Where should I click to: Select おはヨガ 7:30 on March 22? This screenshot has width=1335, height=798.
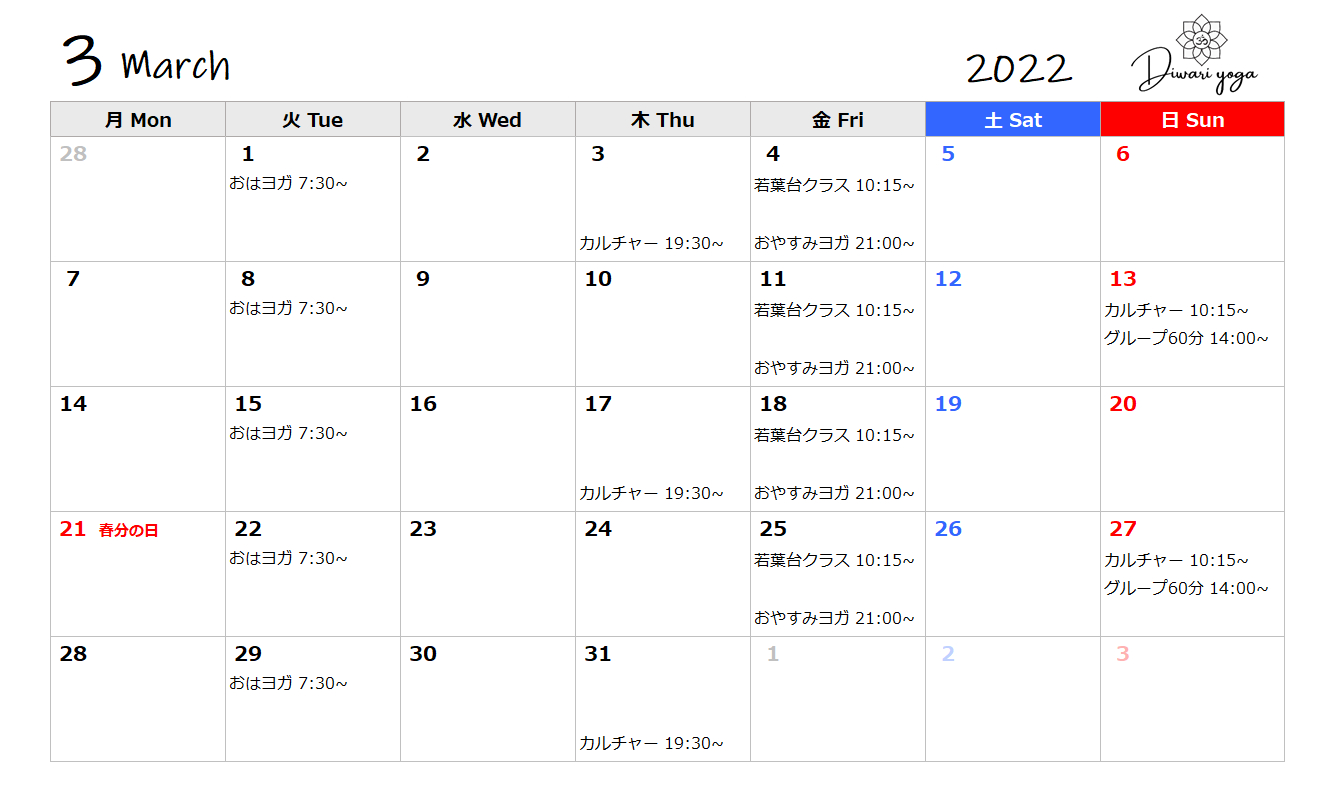(288, 558)
